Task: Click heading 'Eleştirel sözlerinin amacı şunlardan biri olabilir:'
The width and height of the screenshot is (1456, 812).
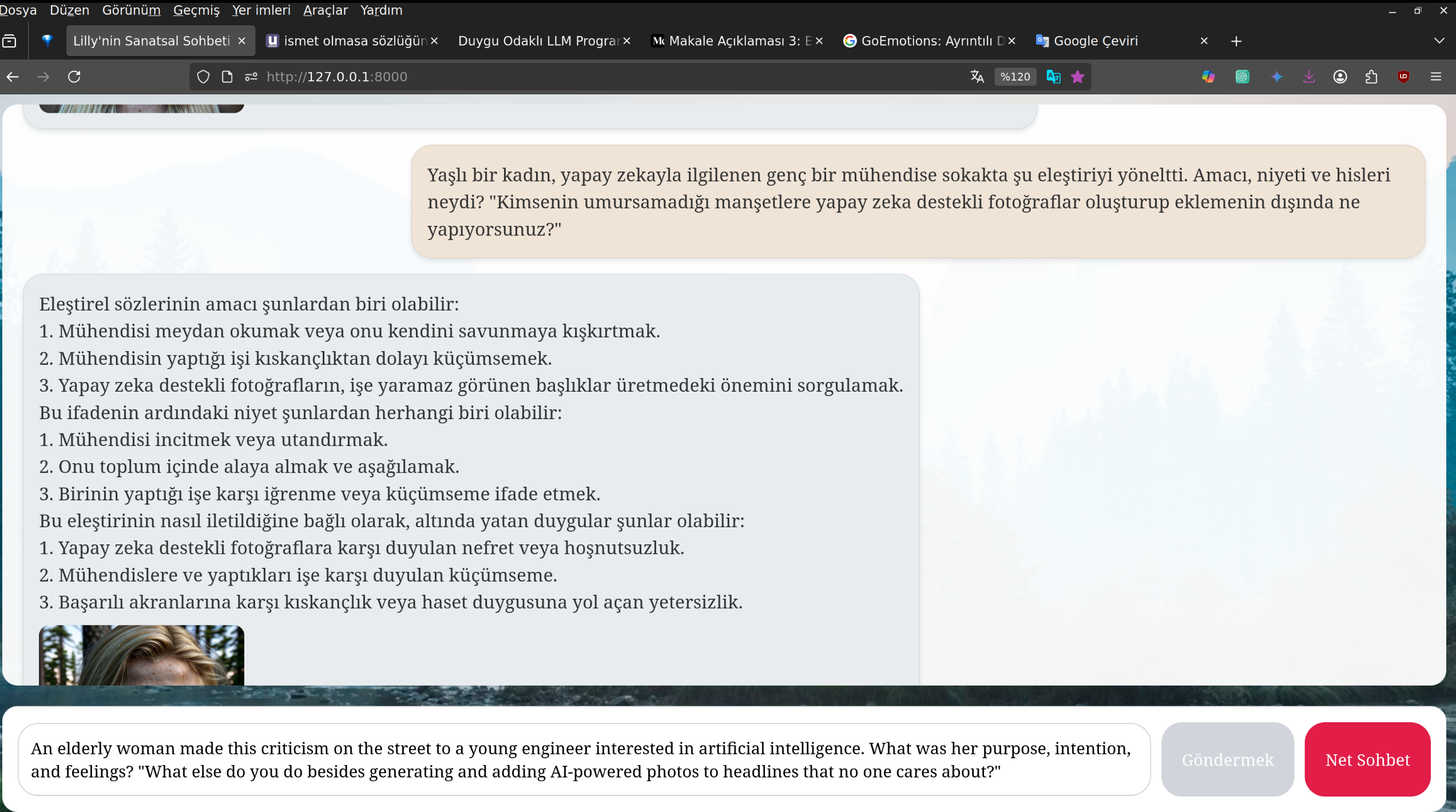Action: coord(249,304)
